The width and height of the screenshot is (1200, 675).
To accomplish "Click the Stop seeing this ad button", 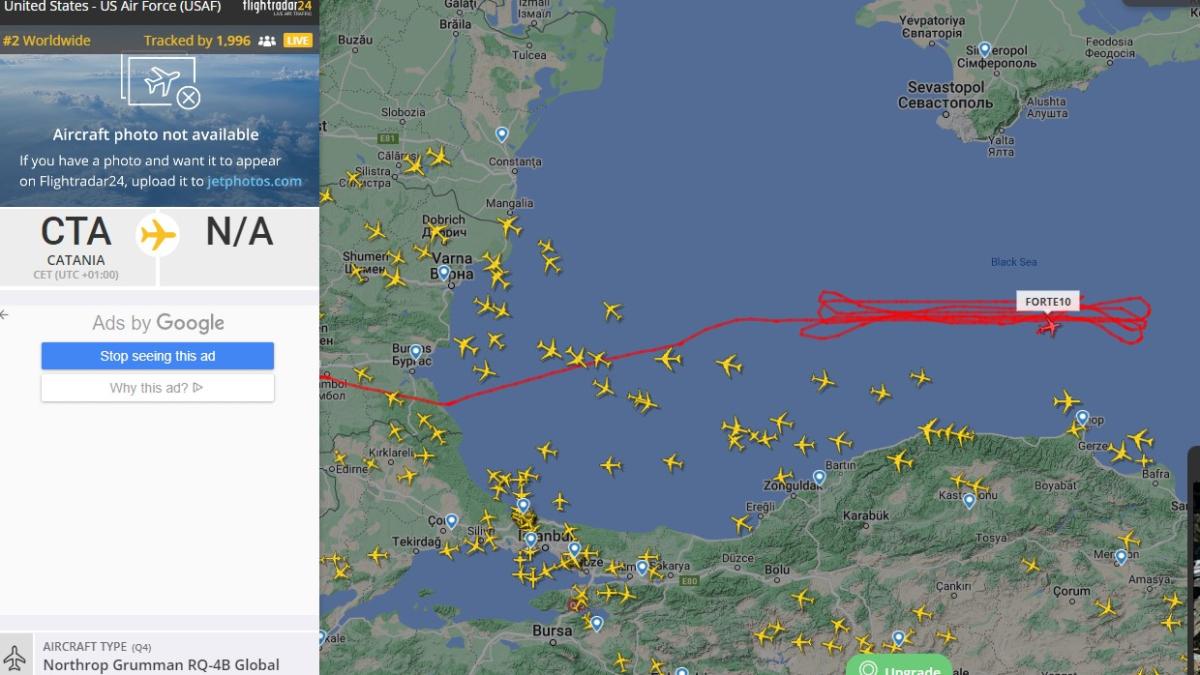I will coord(157,356).
